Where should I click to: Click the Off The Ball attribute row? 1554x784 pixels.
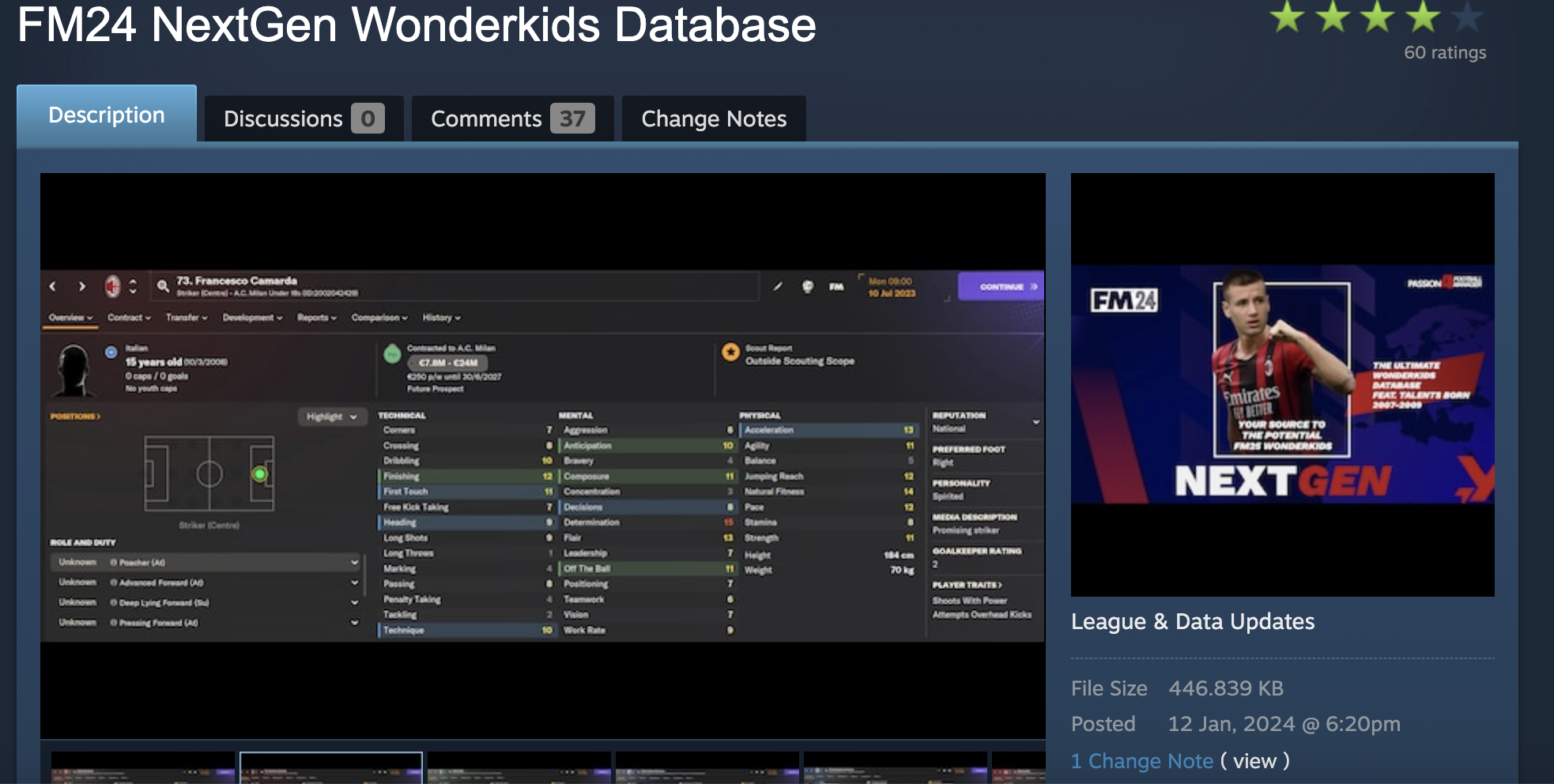tap(647, 569)
